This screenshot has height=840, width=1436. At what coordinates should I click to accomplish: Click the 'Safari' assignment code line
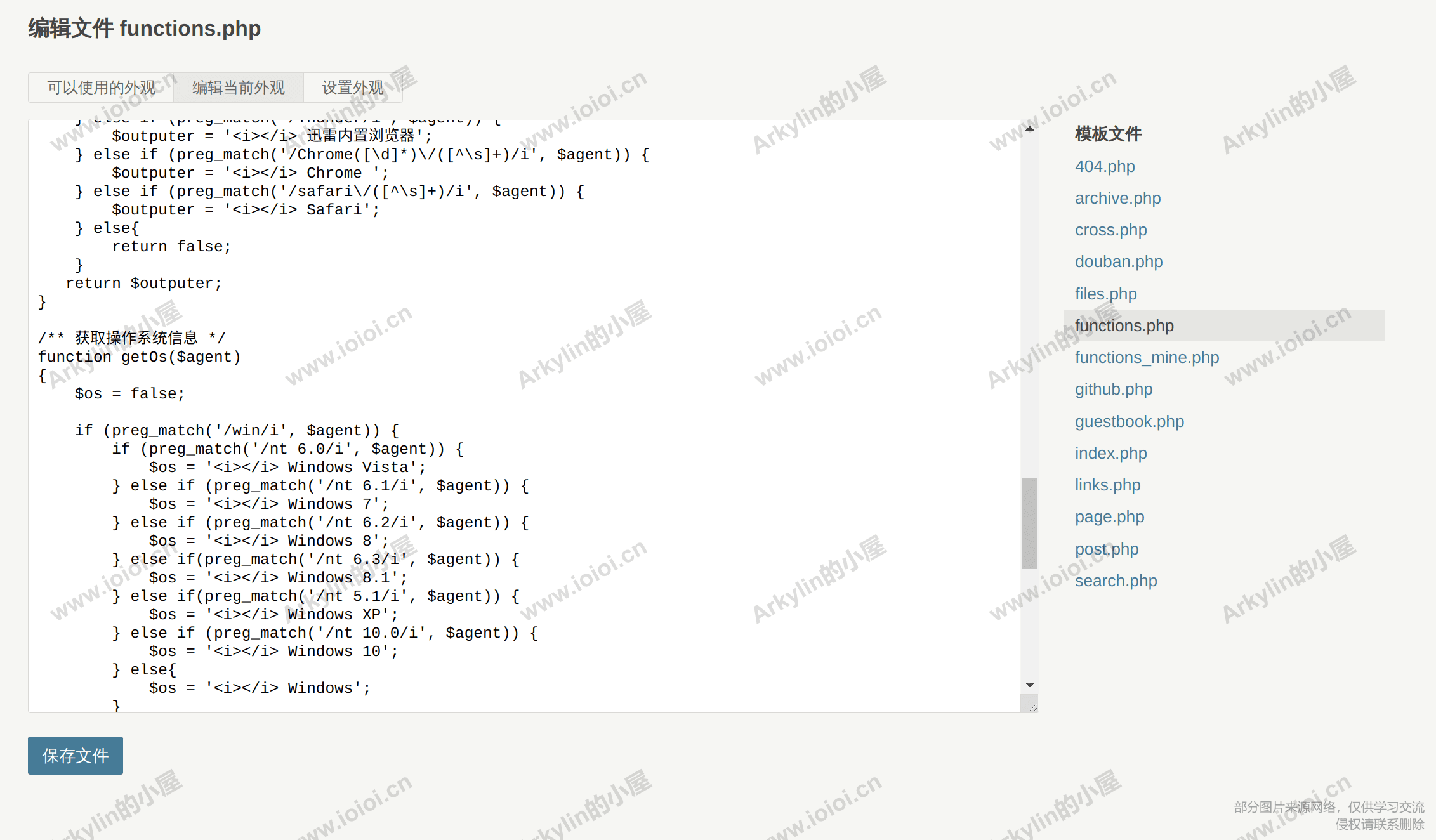point(246,209)
